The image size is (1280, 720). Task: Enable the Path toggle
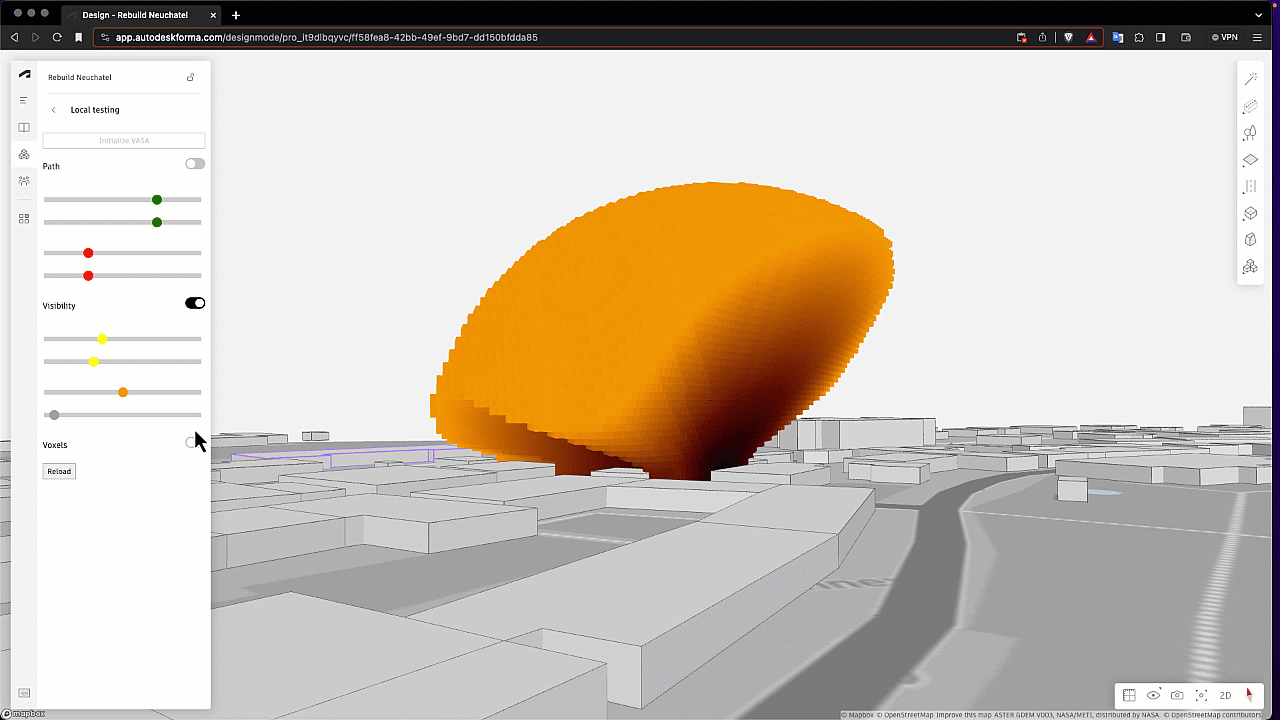[x=195, y=164]
